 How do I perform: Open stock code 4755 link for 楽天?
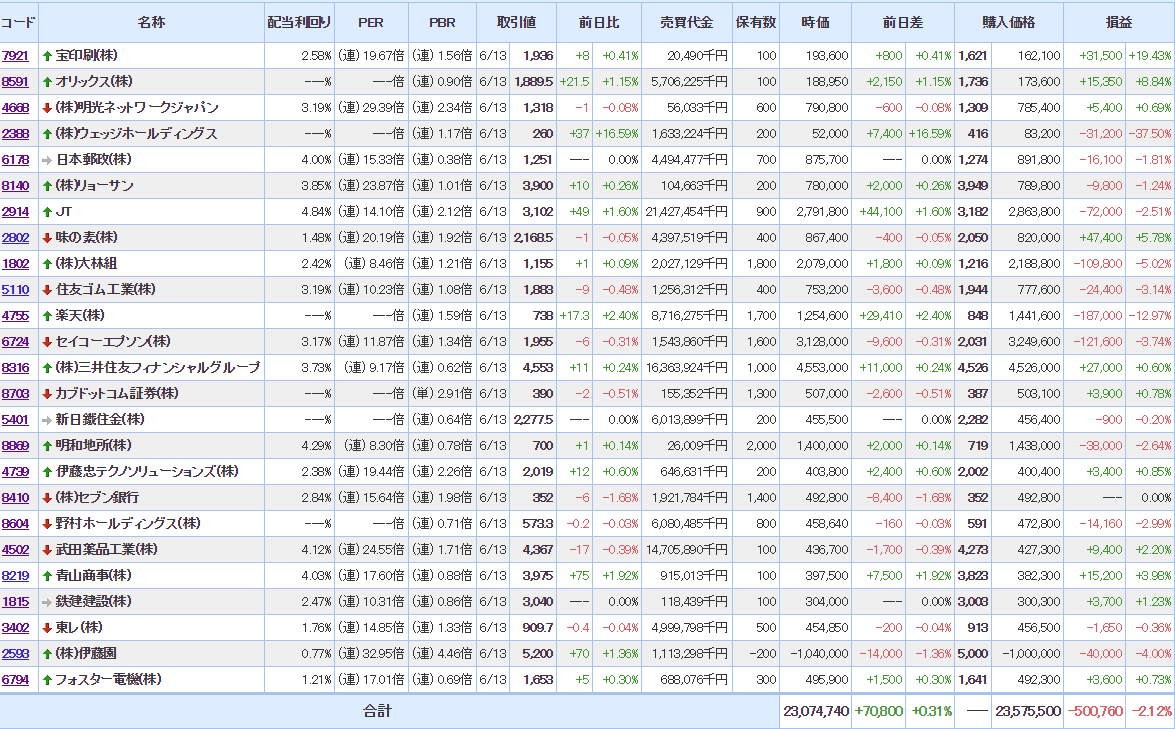[x=16, y=315]
